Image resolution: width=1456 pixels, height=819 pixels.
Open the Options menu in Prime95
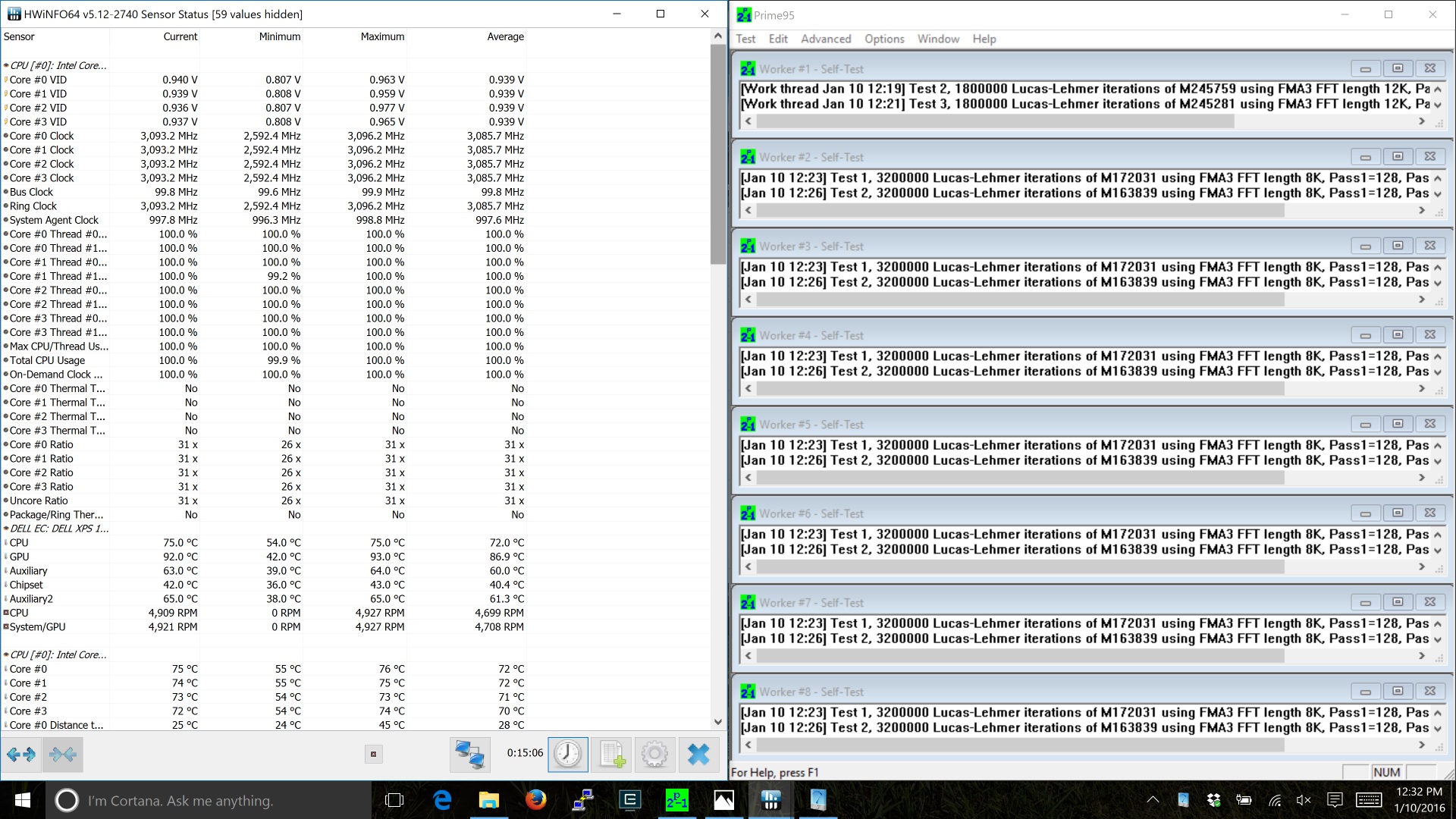pyautogui.click(x=884, y=39)
